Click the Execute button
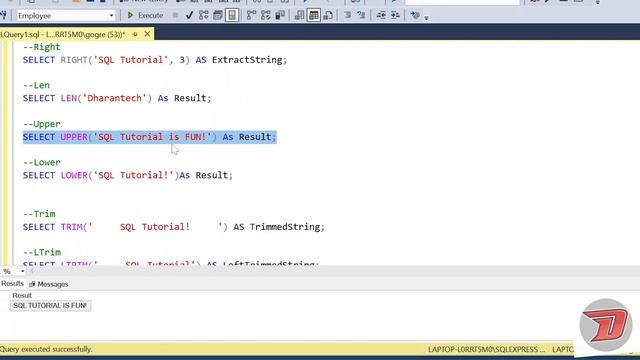 145,16
